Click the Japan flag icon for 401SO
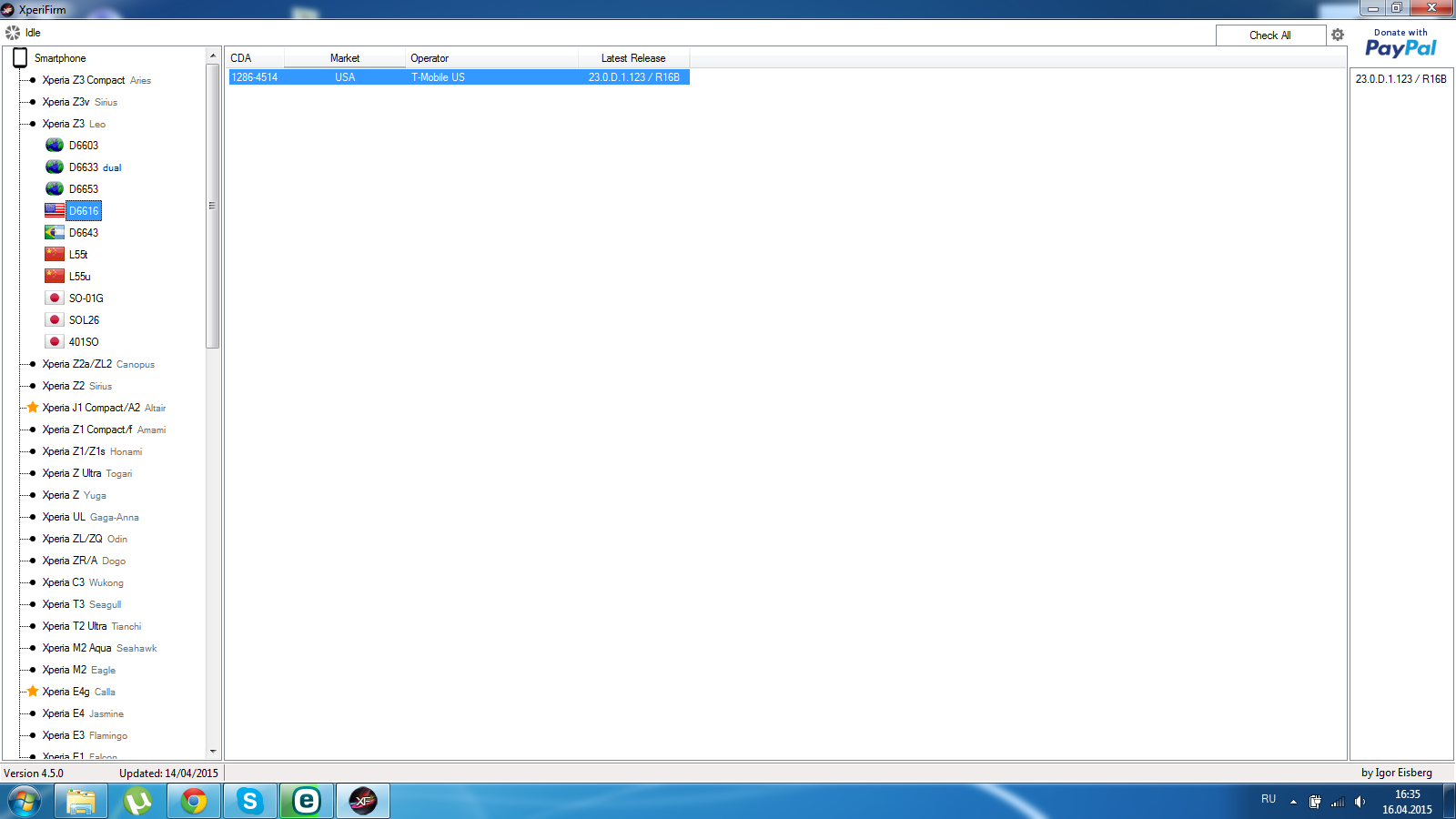This screenshot has width=1456, height=819. pyautogui.click(x=55, y=342)
